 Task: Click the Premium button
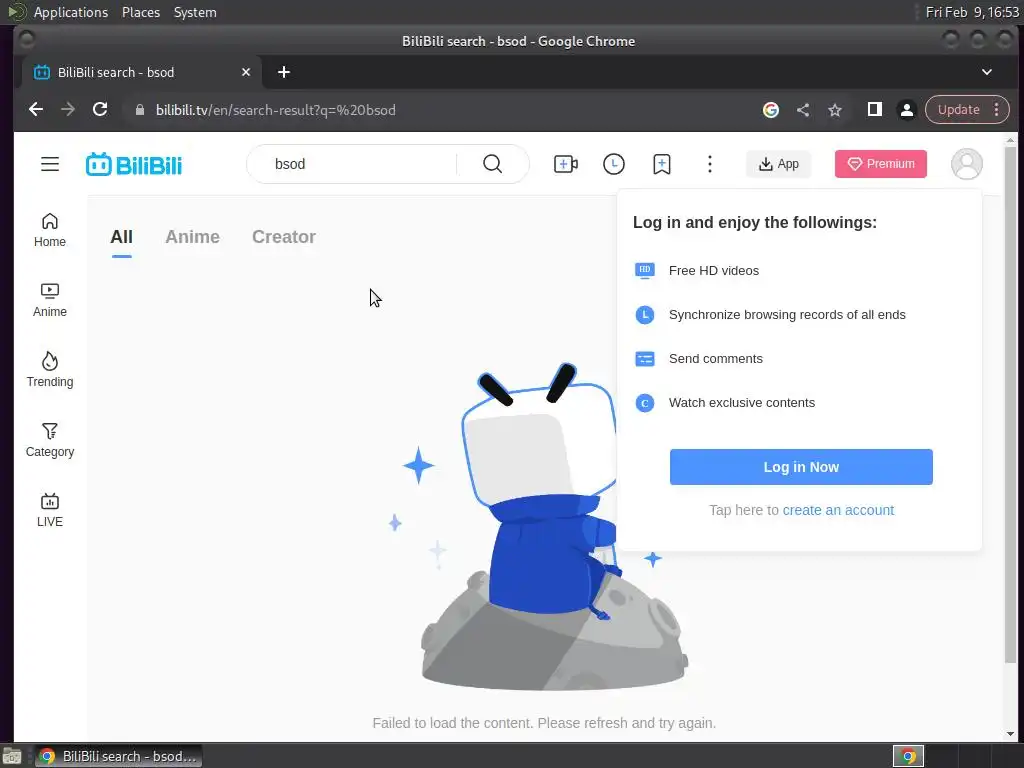pyautogui.click(x=880, y=164)
